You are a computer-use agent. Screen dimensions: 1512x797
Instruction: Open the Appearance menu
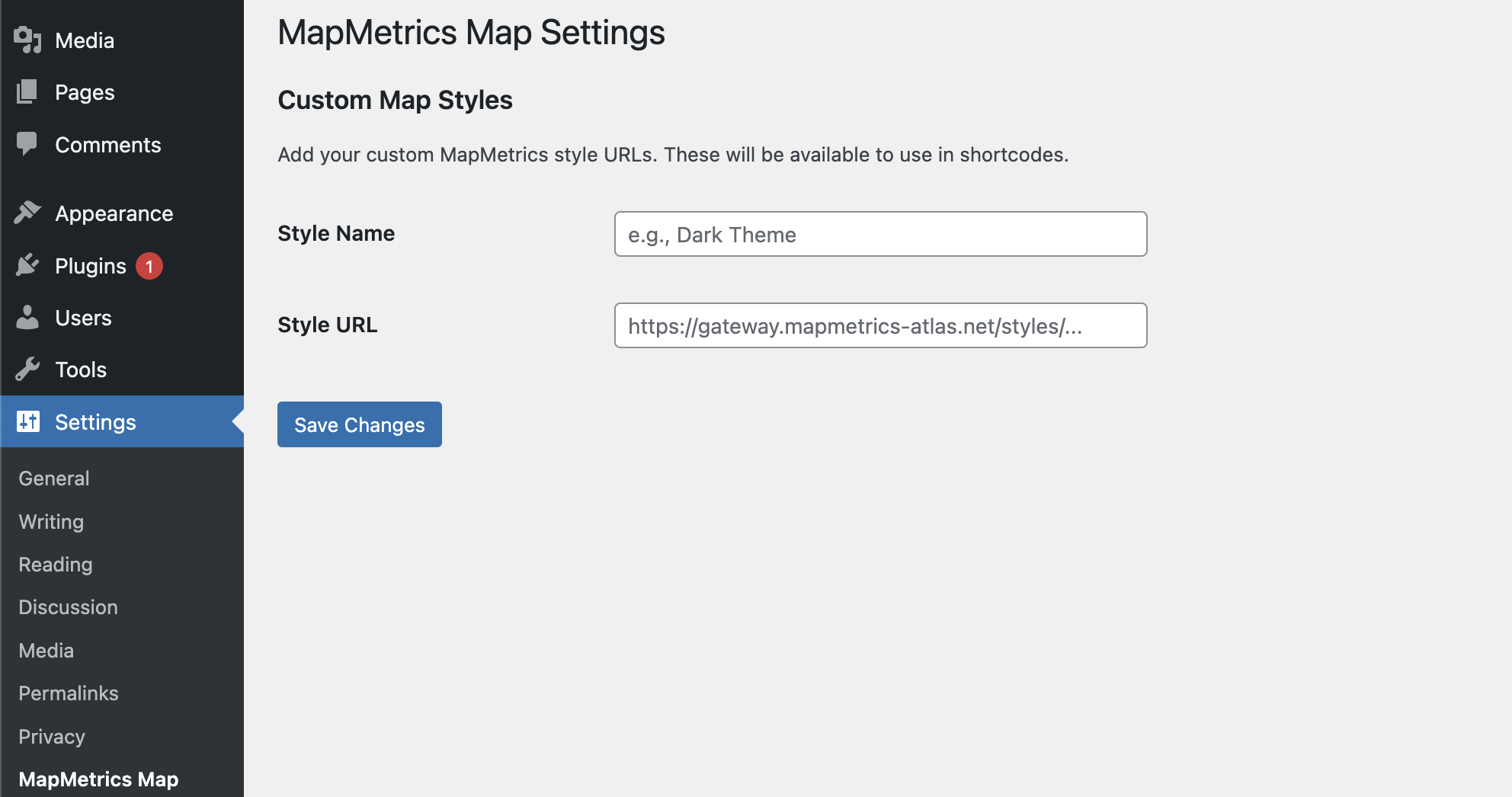click(x=122, y=213)
